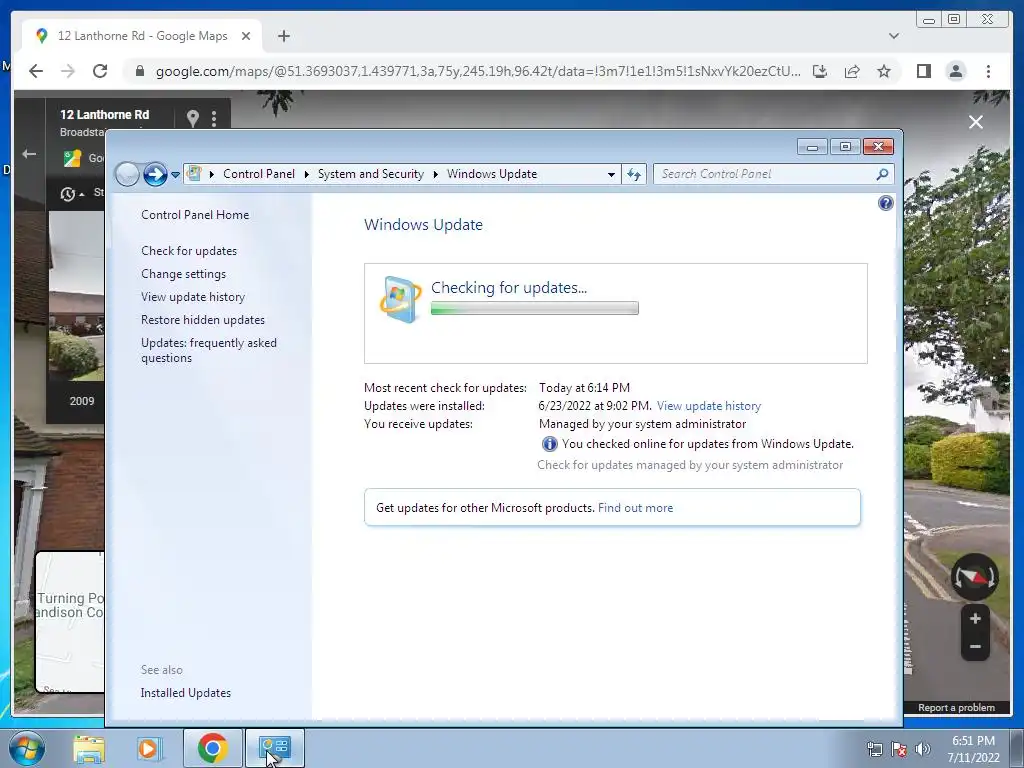This screenshot has height=768, width=1024.
Task: Click Find out more link
Action: [635, 508]
